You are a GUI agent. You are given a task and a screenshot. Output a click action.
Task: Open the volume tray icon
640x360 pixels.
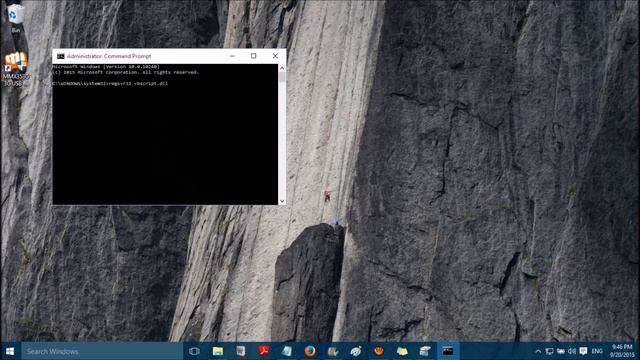pos(572,351)
